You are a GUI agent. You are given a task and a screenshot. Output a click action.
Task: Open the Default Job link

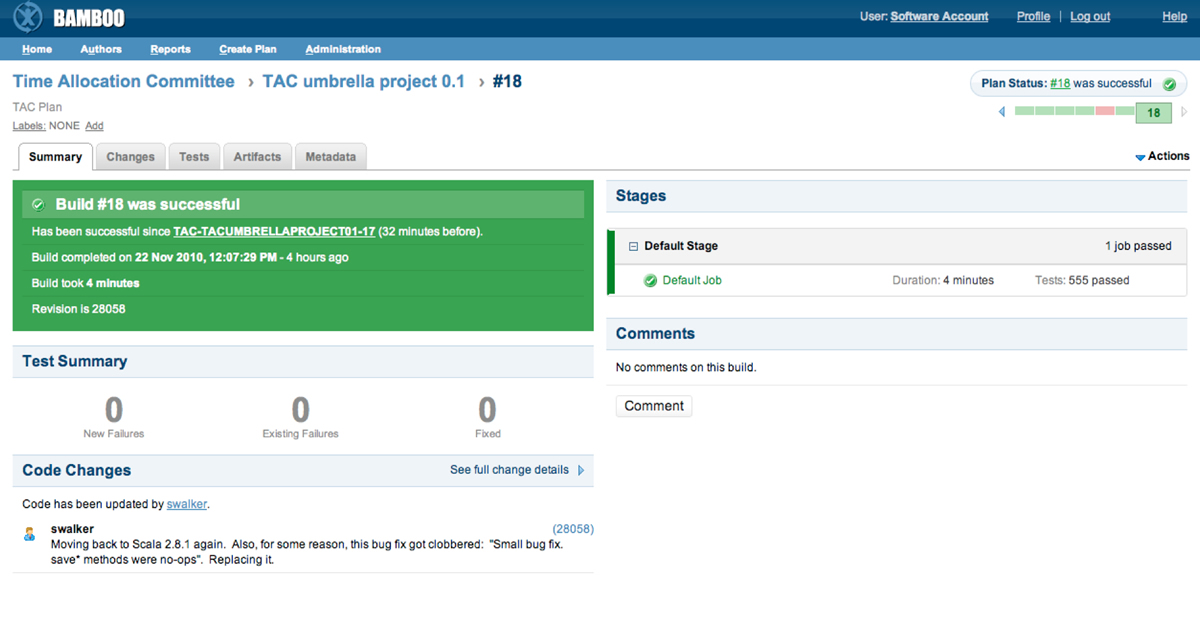click(x=692, y=281)
